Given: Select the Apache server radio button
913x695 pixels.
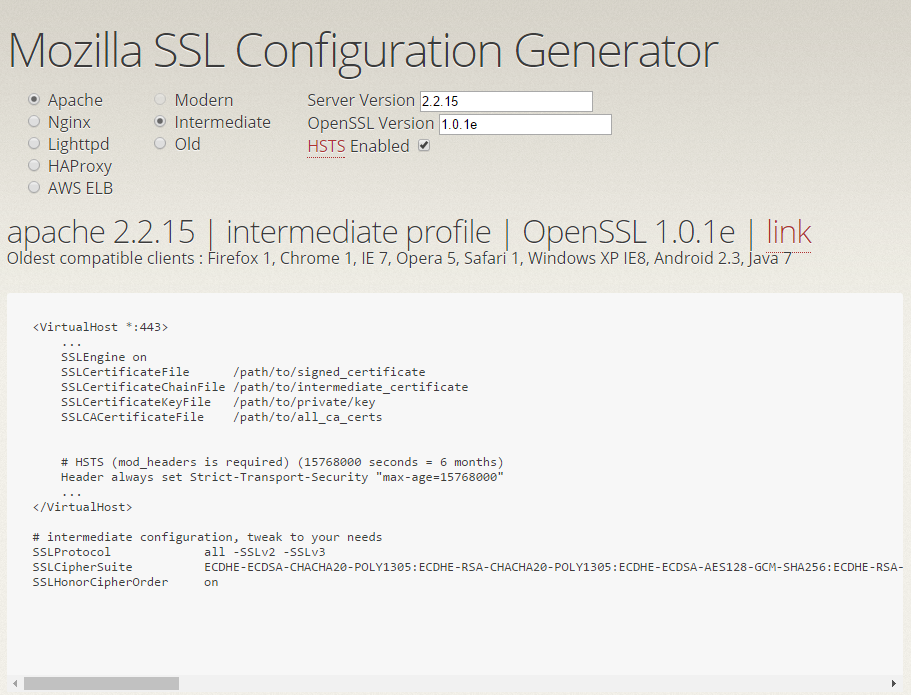Looking at the screenshot, I should click(34, 100).
